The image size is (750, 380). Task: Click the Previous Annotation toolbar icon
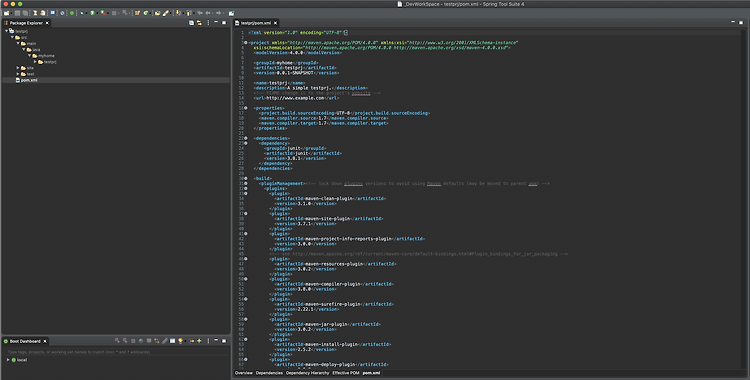click(188, 13)
